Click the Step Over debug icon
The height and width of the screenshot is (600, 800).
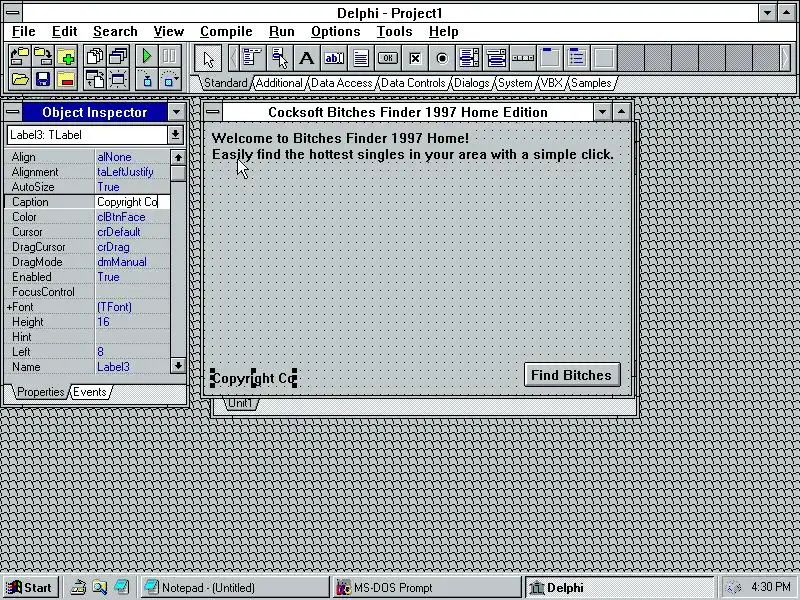click(x=170, y=79)
